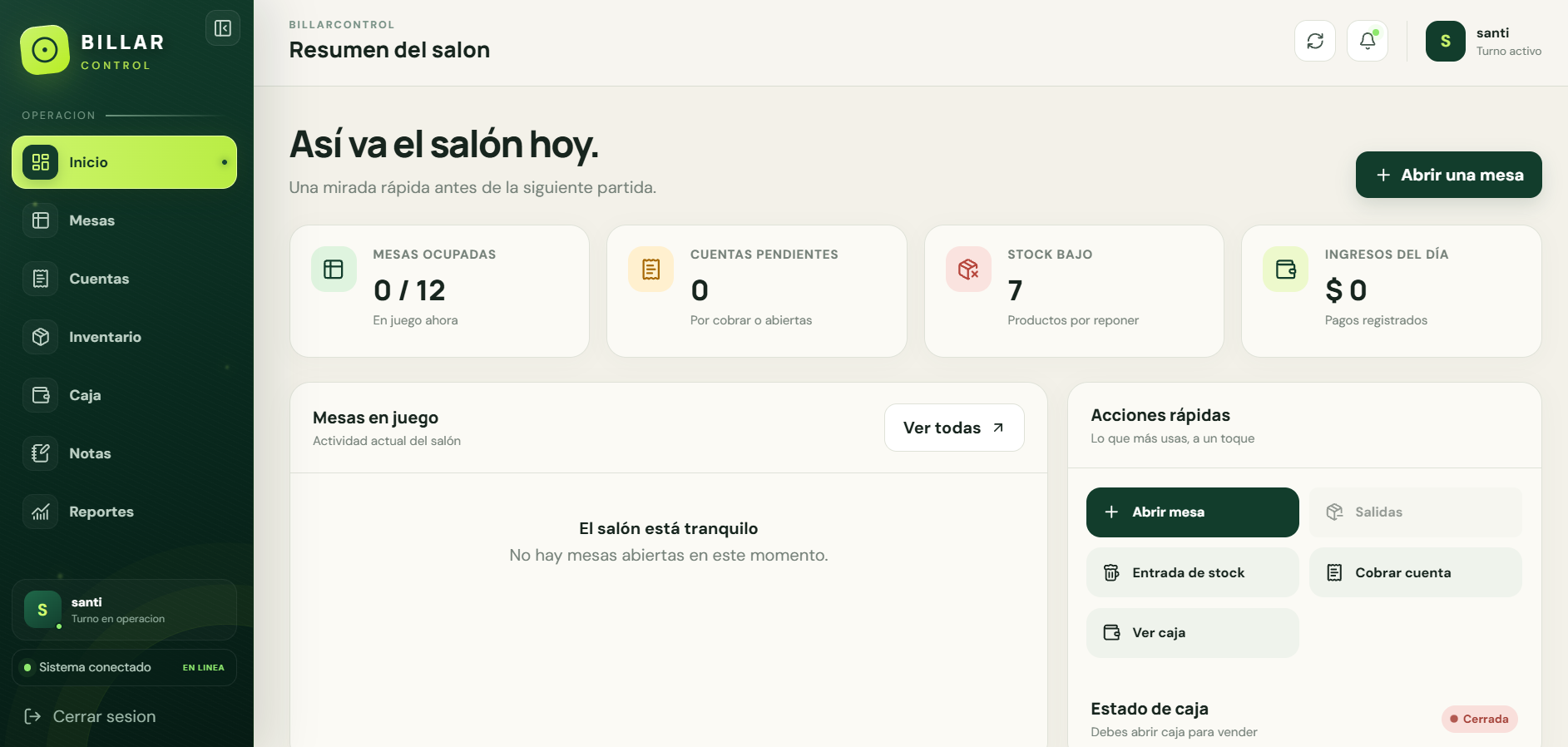Click the Mesas en juego heading
Viewport: 1568px width, 747px height.
point(375,418)
